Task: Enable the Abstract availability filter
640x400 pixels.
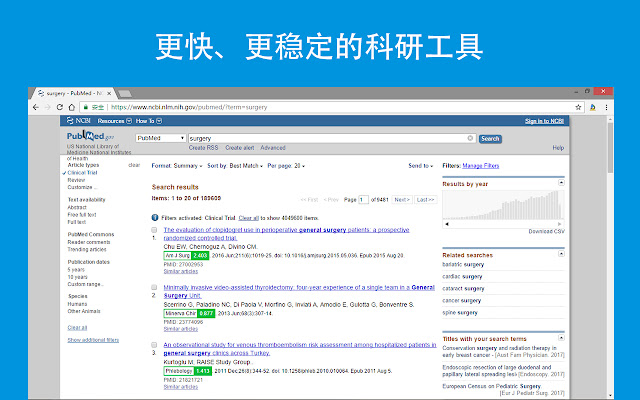Action: [77, 207]
